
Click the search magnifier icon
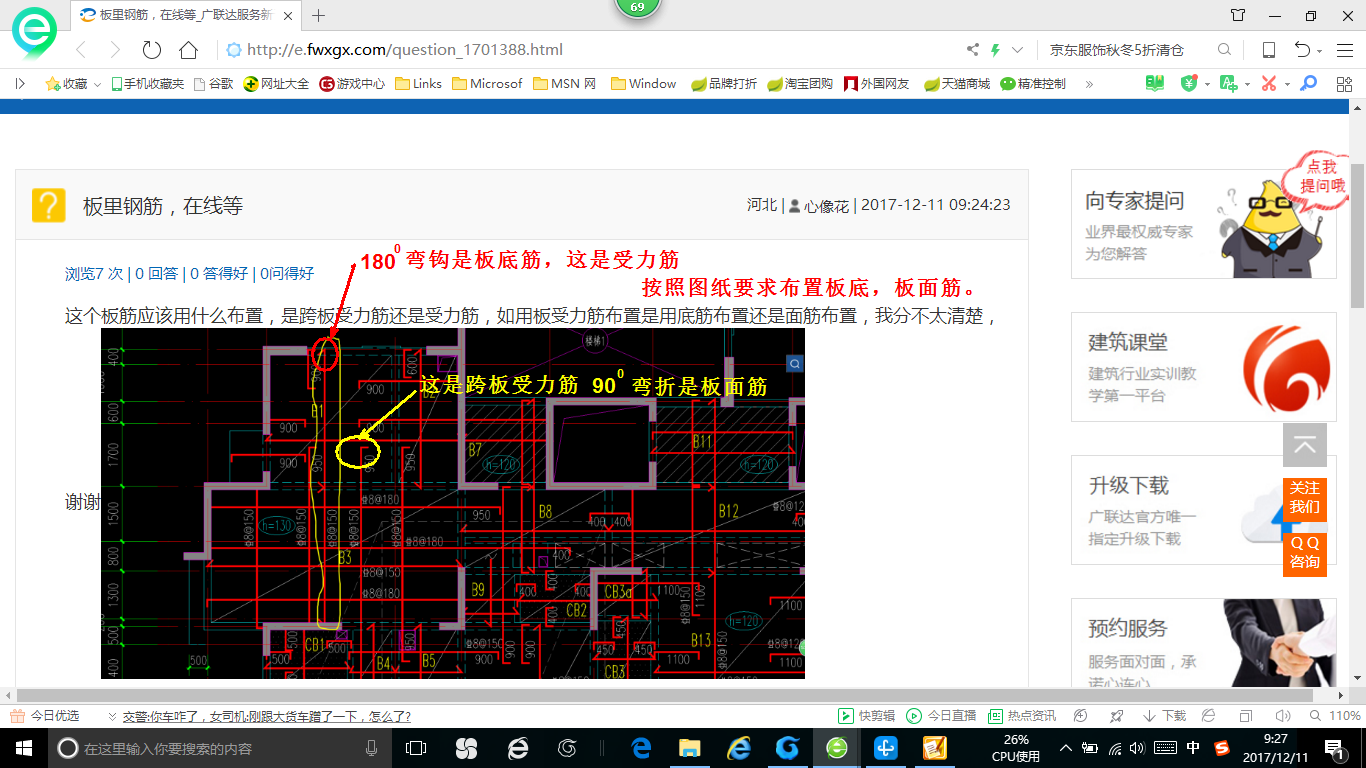click(1224, 50)
